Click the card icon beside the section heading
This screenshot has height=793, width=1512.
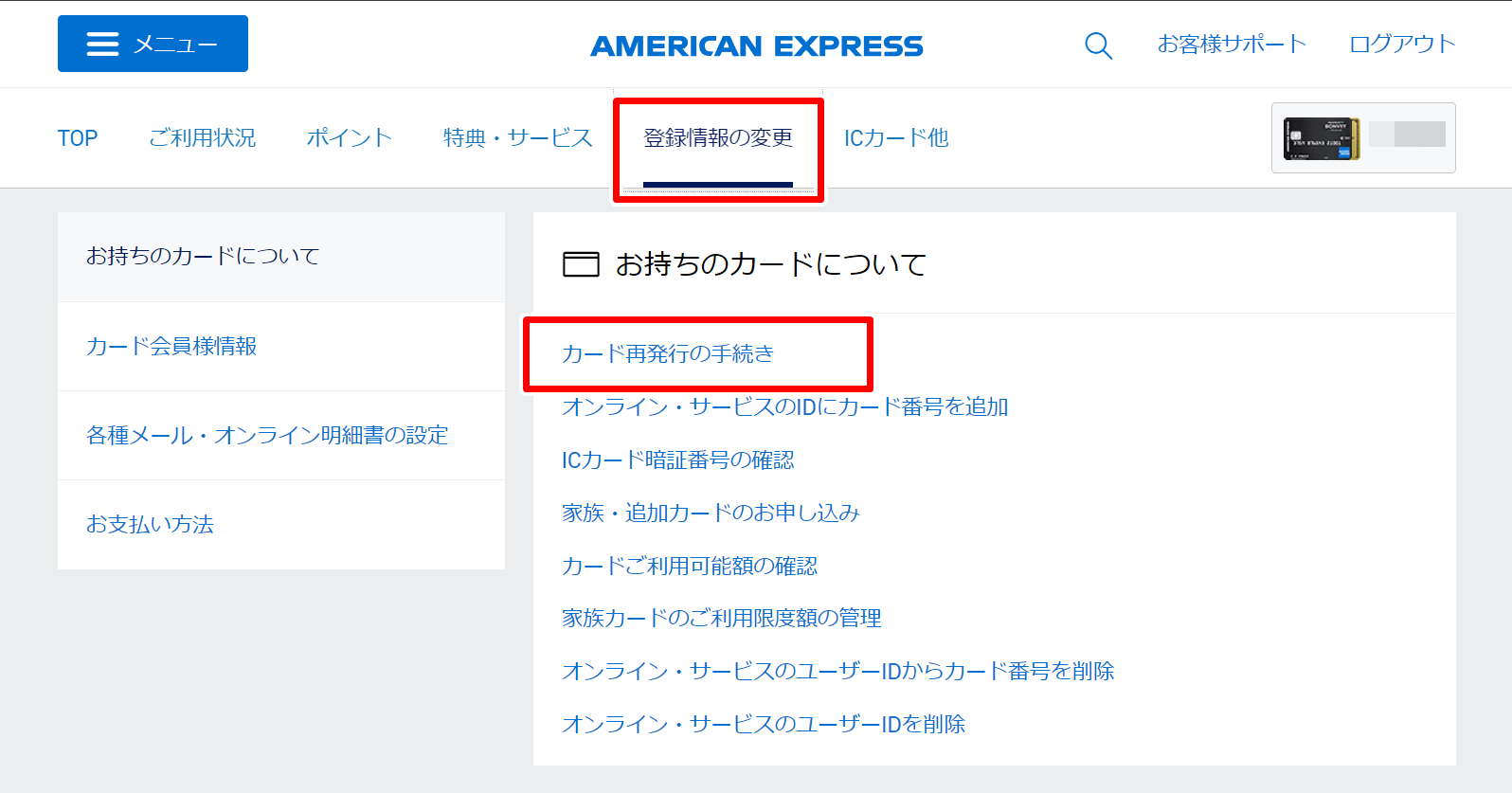point(581,264)
